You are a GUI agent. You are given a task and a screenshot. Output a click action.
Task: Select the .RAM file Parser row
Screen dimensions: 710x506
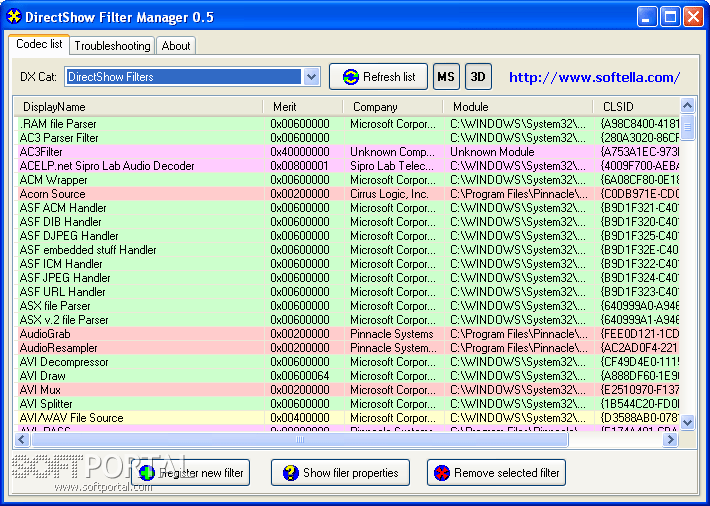pos(347,124)
